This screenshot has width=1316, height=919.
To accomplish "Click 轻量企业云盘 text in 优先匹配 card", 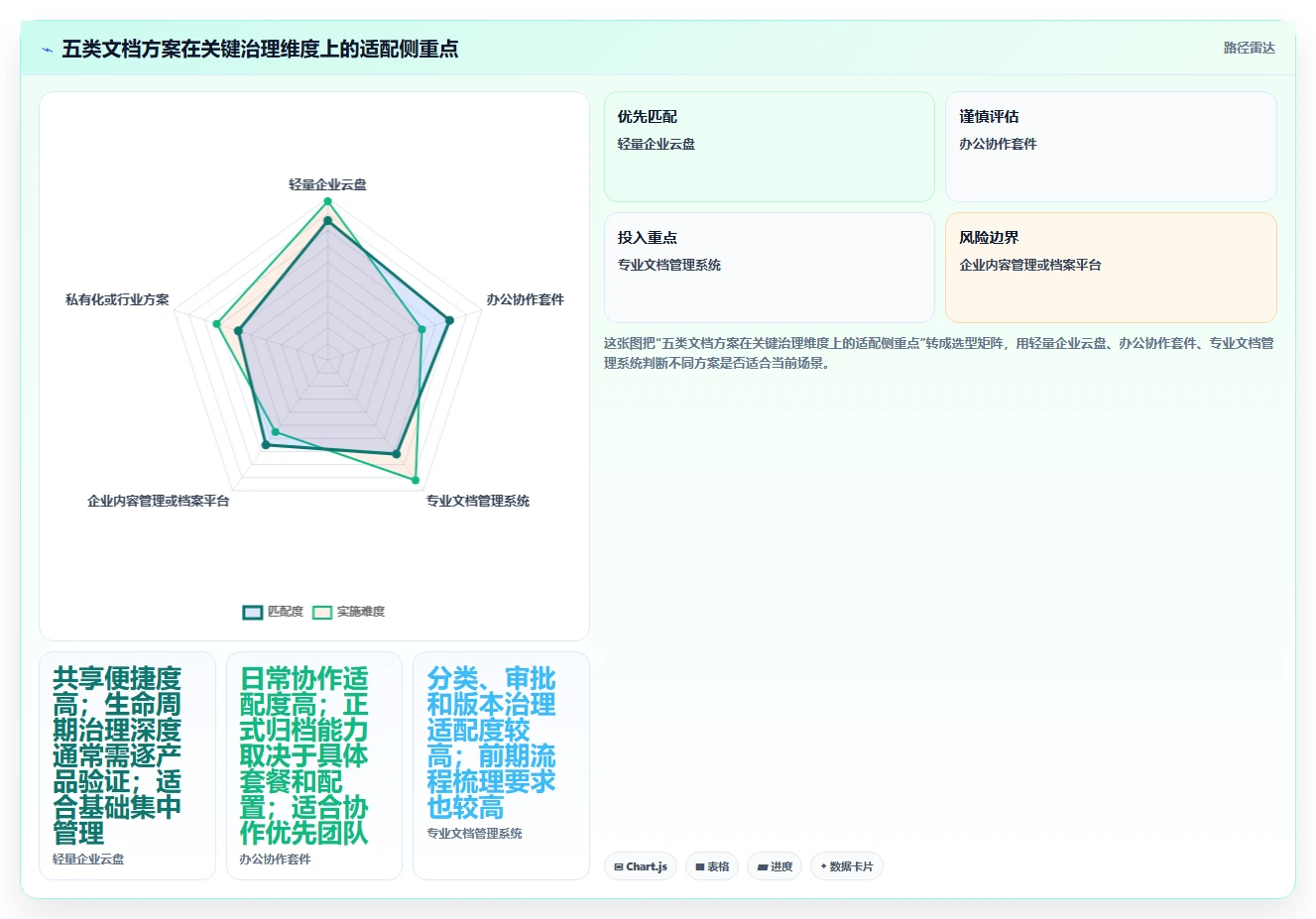I will coord(657,144).
